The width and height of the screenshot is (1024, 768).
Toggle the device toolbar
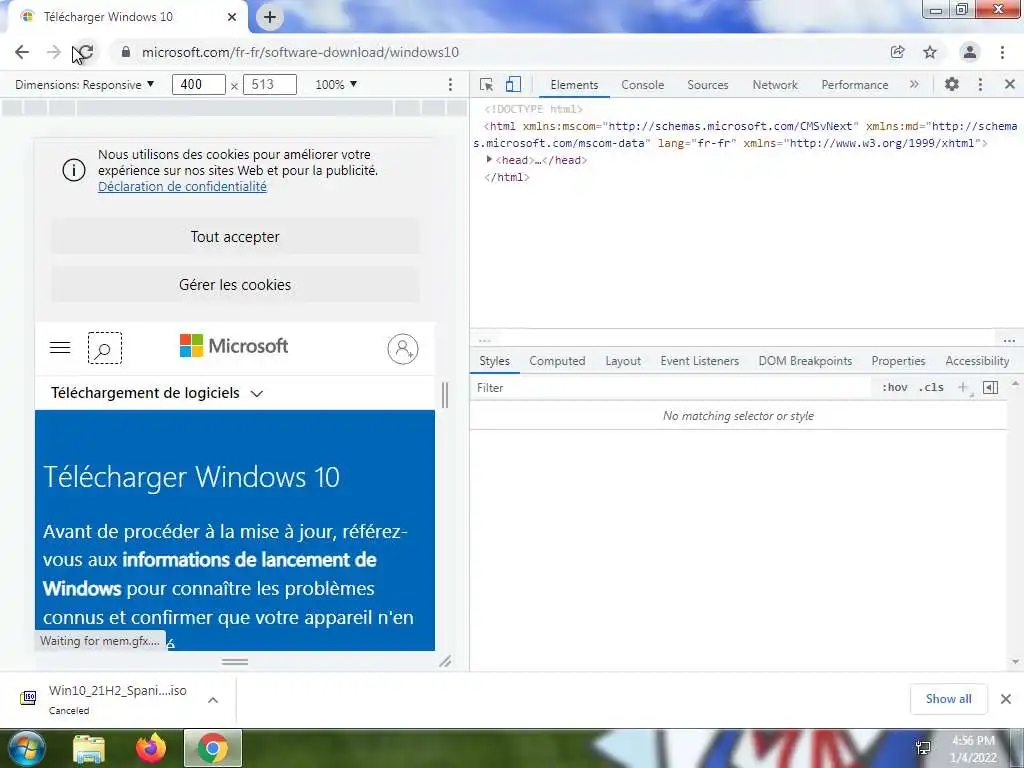tap(513, 84)
